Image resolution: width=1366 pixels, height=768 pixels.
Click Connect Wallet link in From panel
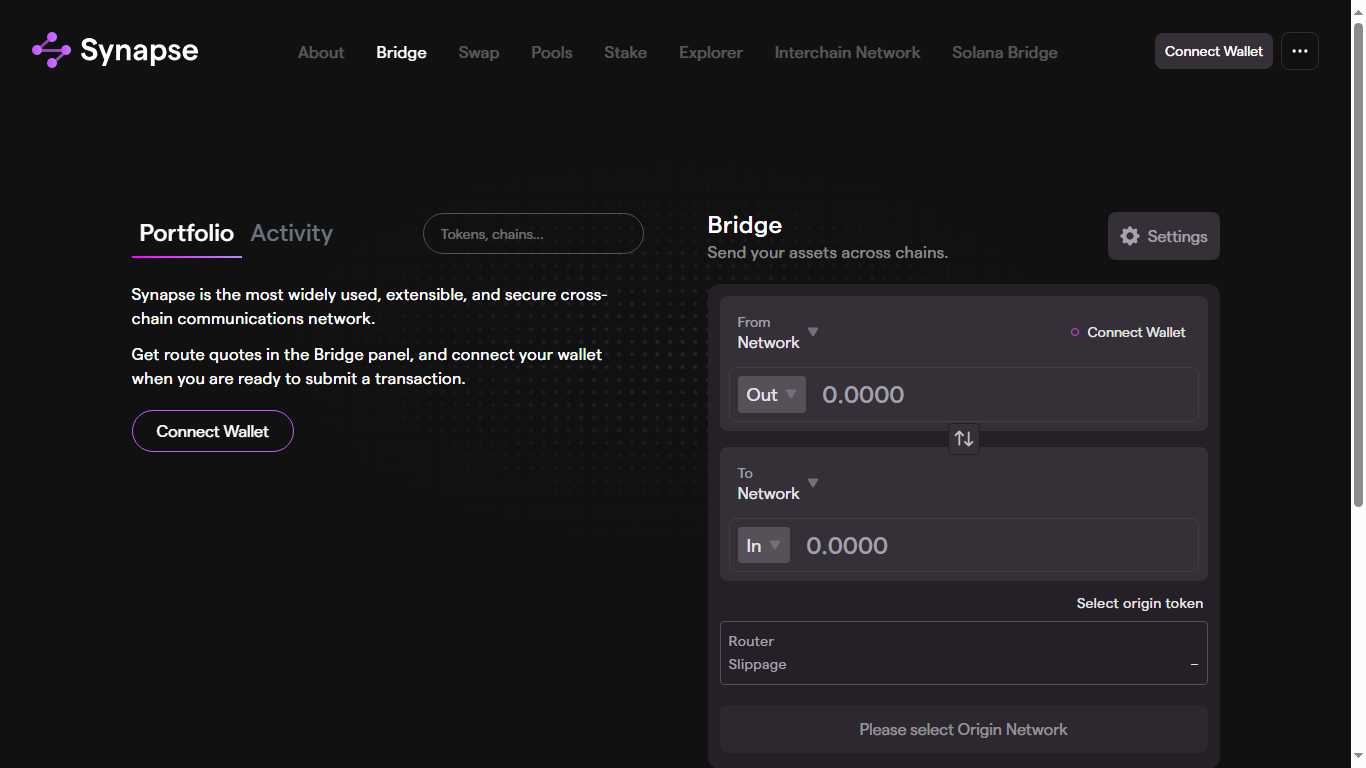click(x=1136, y=332)
